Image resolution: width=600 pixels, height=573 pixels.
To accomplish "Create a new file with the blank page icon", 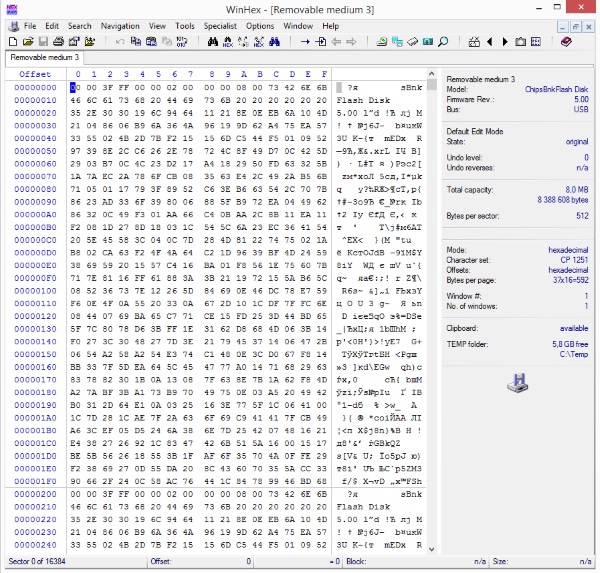I will click(x=13, y=41).
